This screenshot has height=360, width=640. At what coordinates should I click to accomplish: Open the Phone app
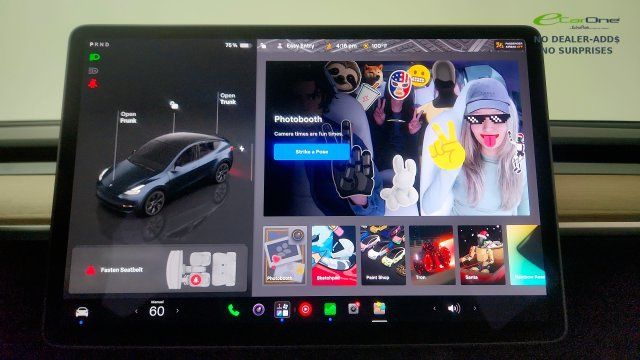pyautogui.click(x=233, y=310)
